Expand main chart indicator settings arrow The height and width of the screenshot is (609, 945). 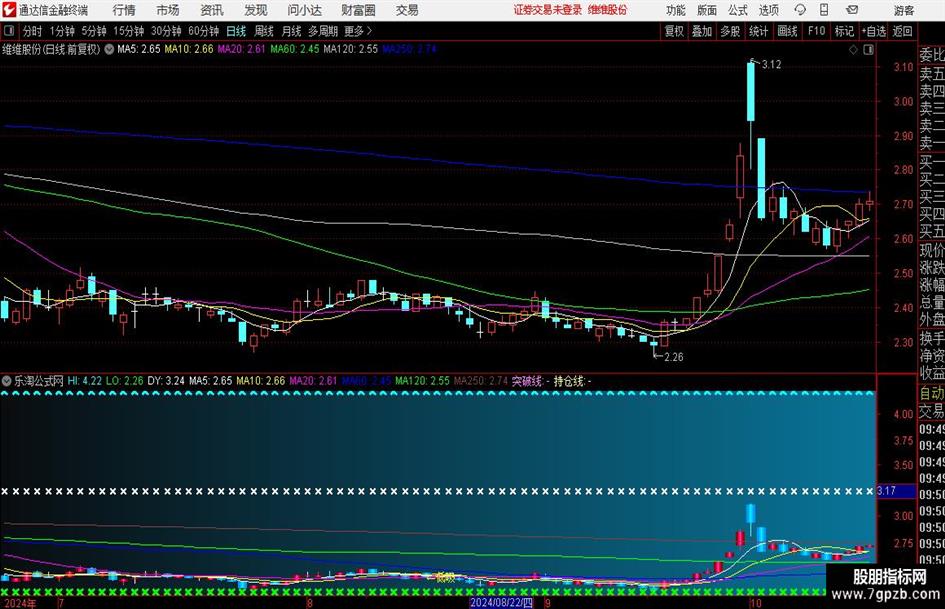[109, 49]
